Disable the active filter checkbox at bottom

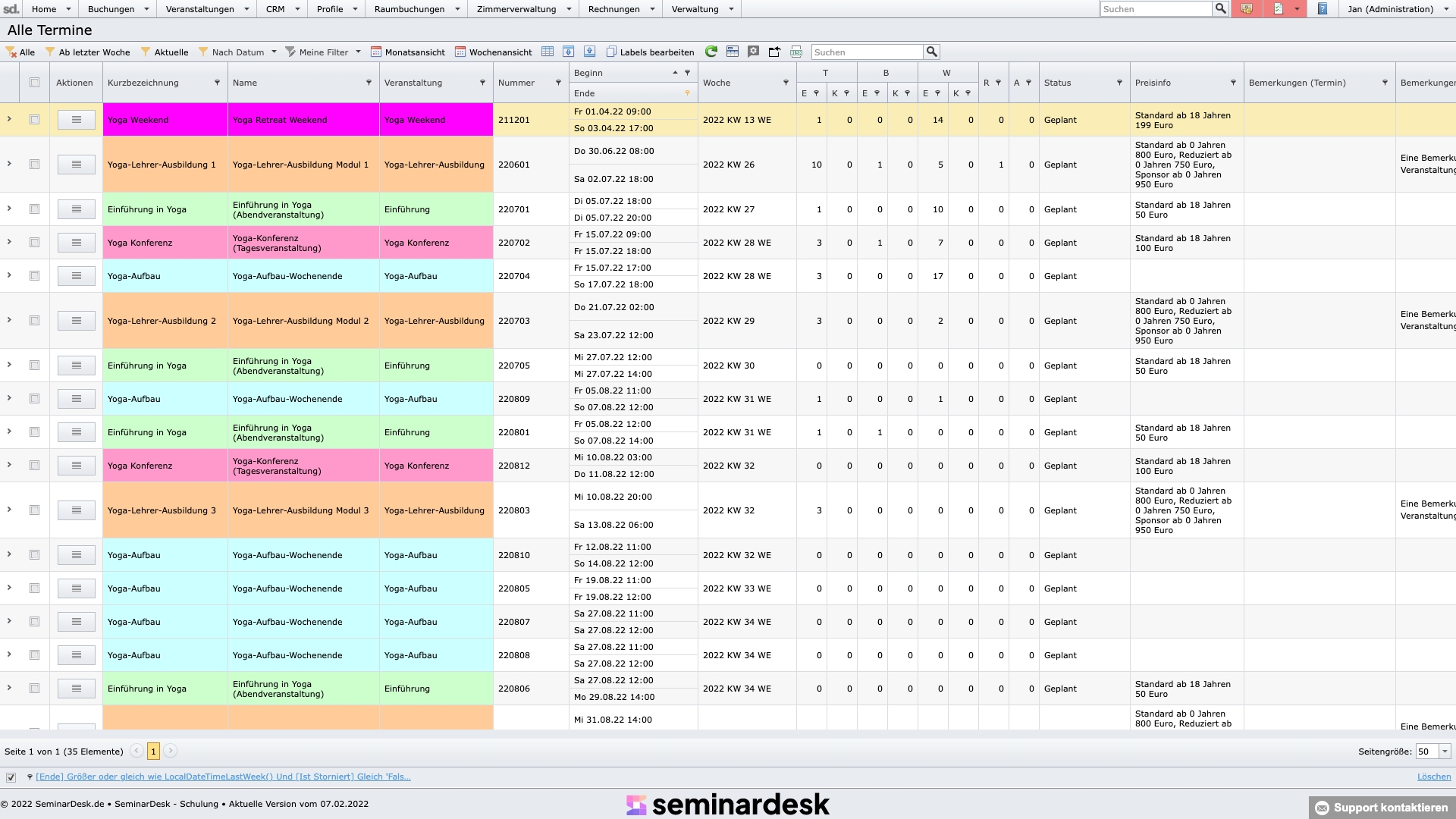pos(11,777)
